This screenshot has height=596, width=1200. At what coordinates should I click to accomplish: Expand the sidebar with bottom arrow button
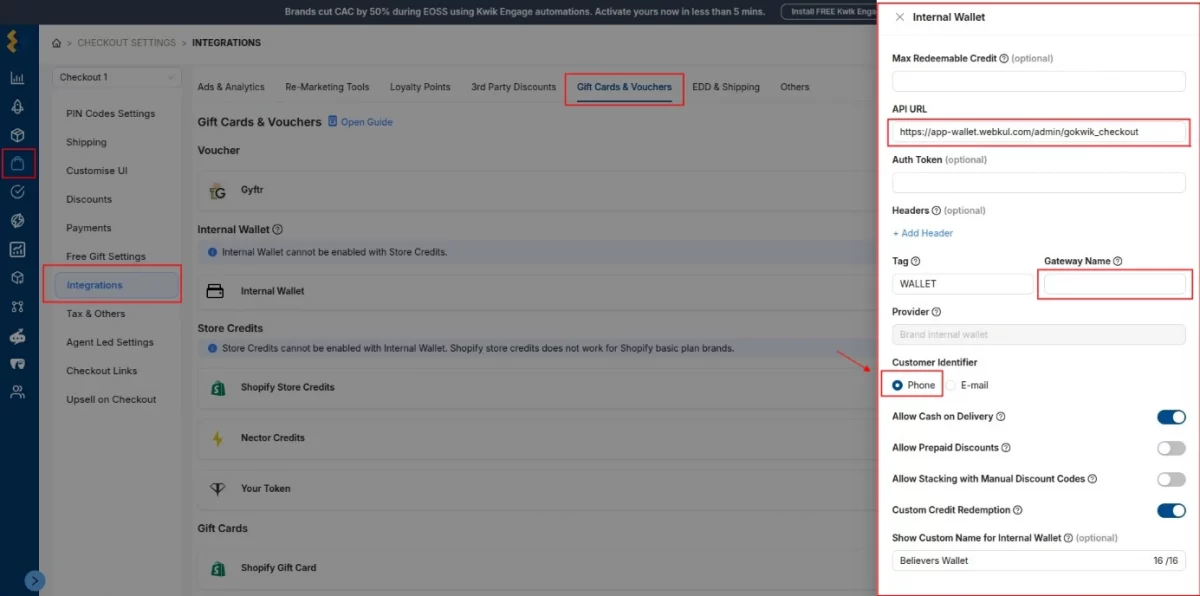35,579
